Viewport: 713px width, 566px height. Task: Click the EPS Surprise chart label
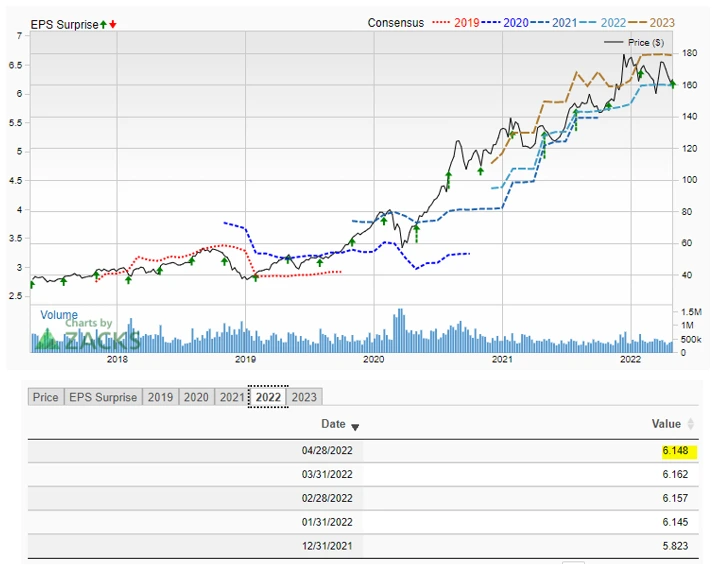point(64,25)
